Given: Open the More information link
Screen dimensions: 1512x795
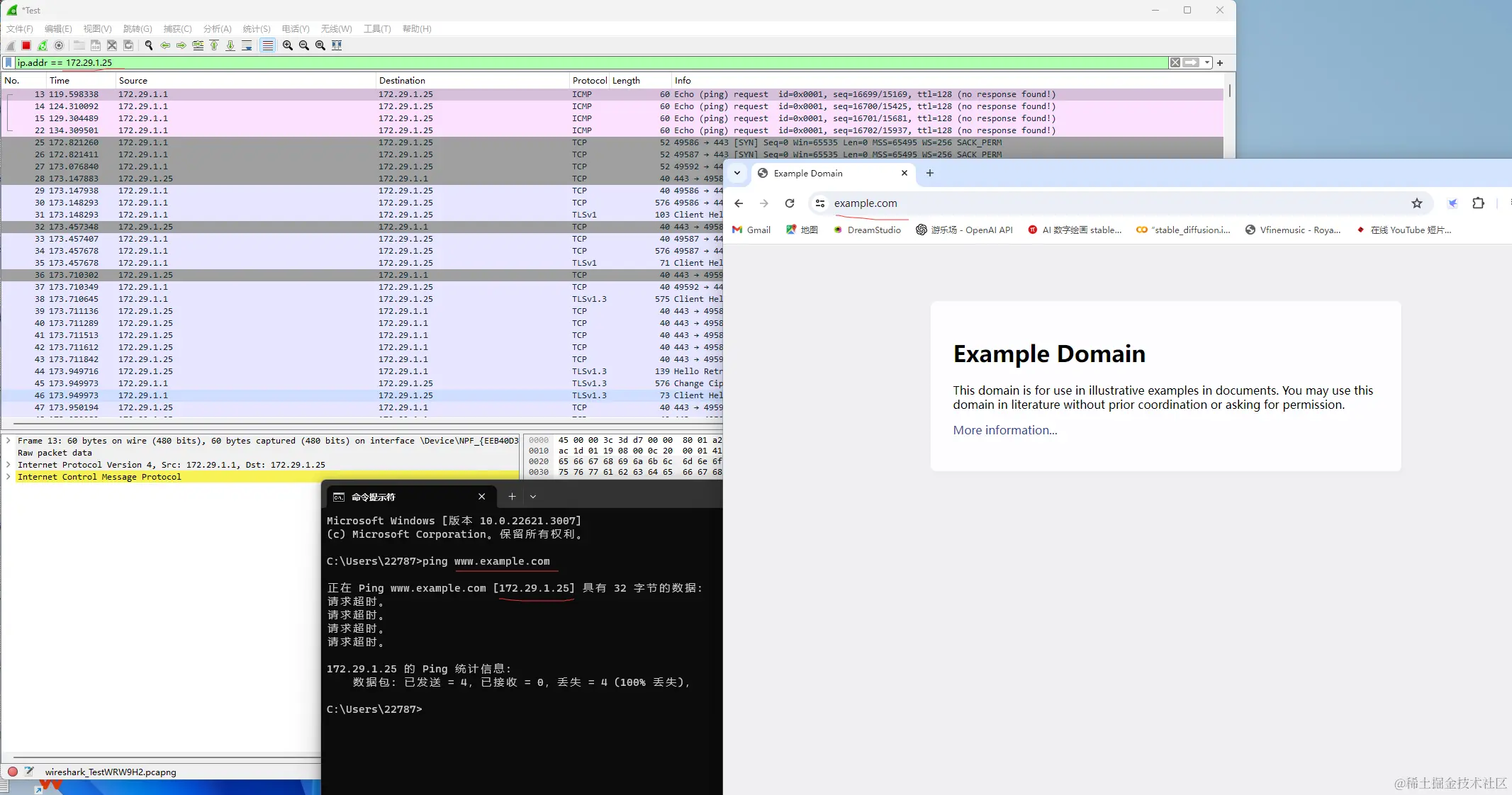Looking at the screenshot, I should click(x=1004, y=430).
